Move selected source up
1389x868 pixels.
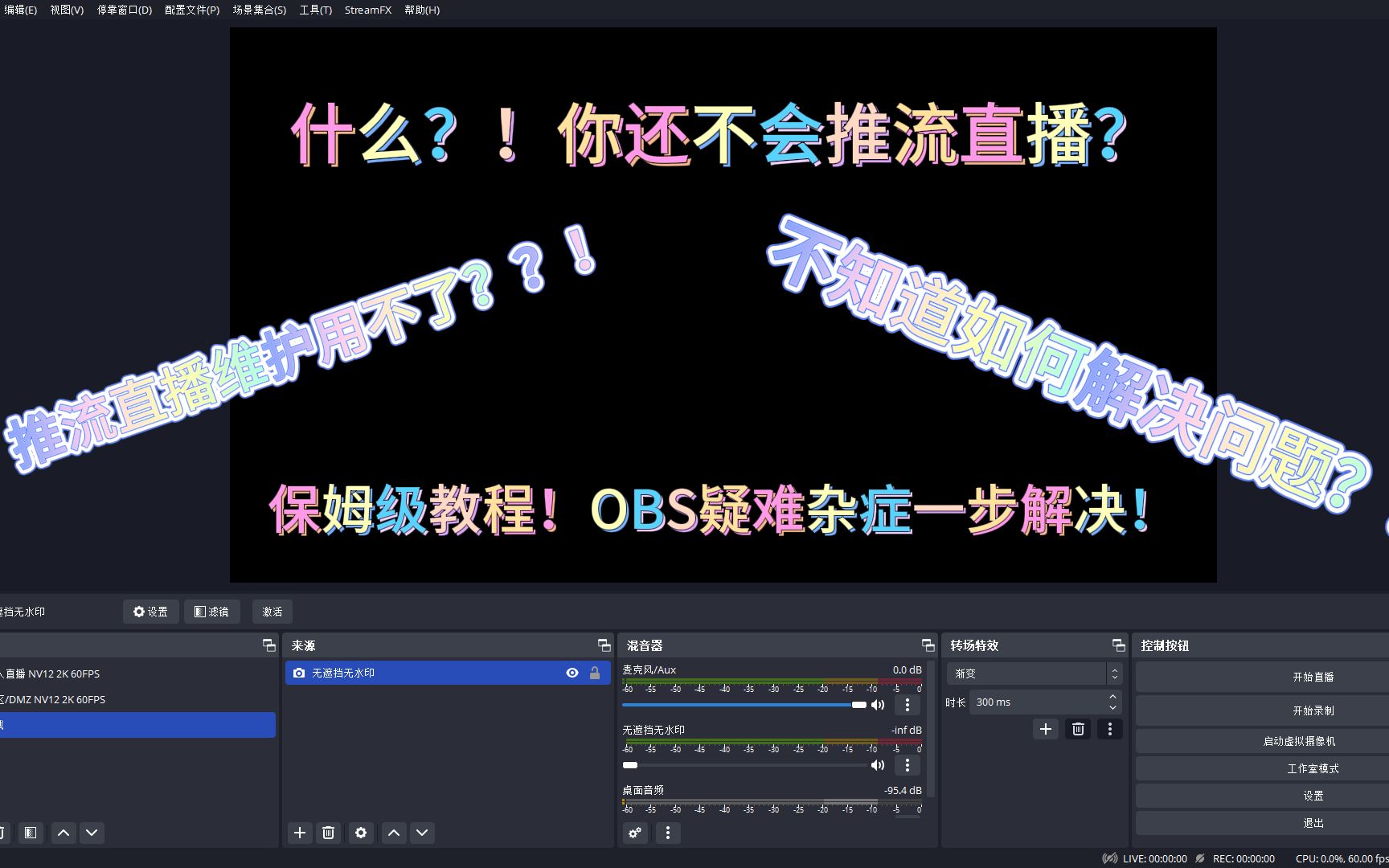click(394, 833)
